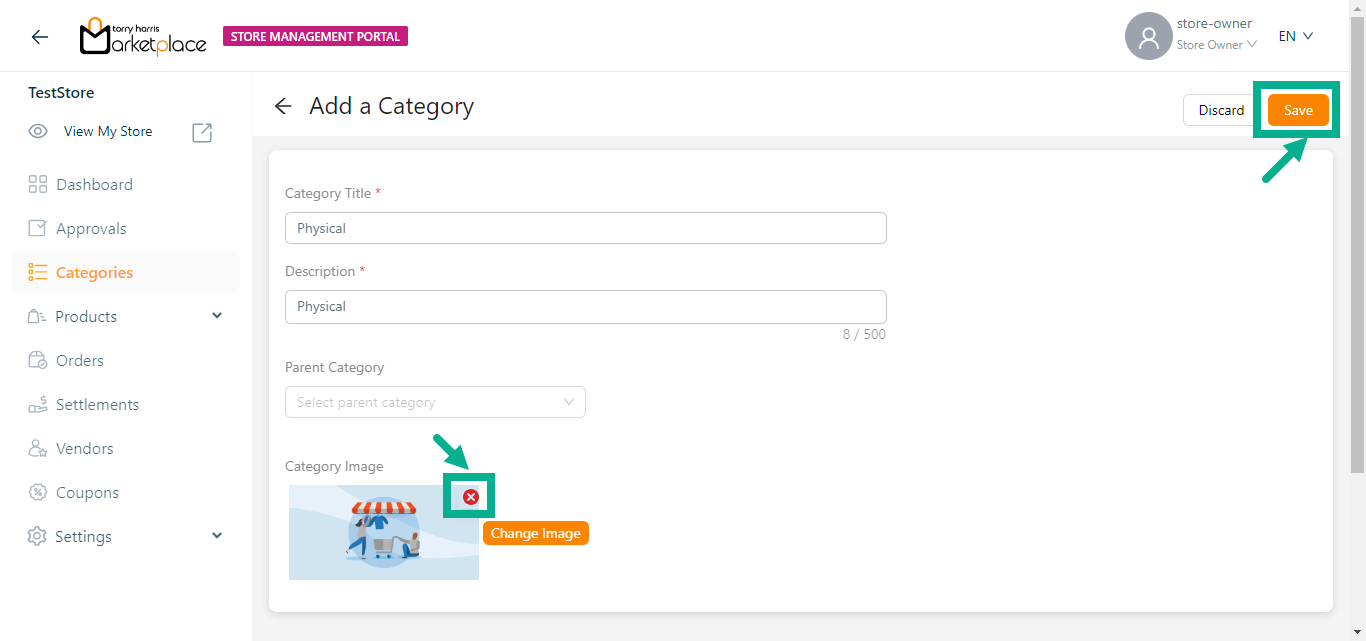Viewport: 1366px width, 641px height.
Task: Click the Discard button
Action: [1221, 110]
